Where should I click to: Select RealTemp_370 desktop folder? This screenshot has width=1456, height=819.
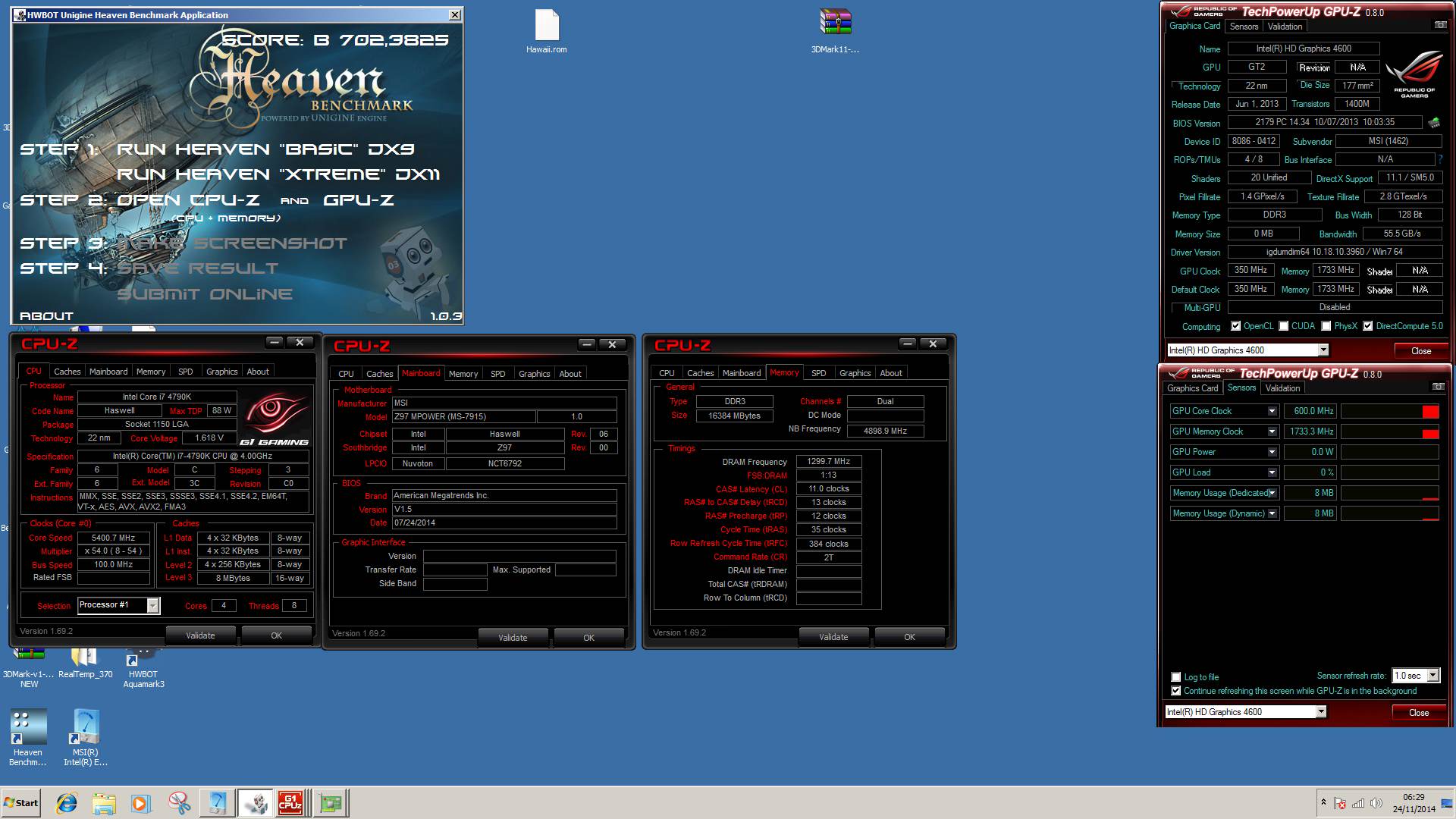tap(85, 664)
